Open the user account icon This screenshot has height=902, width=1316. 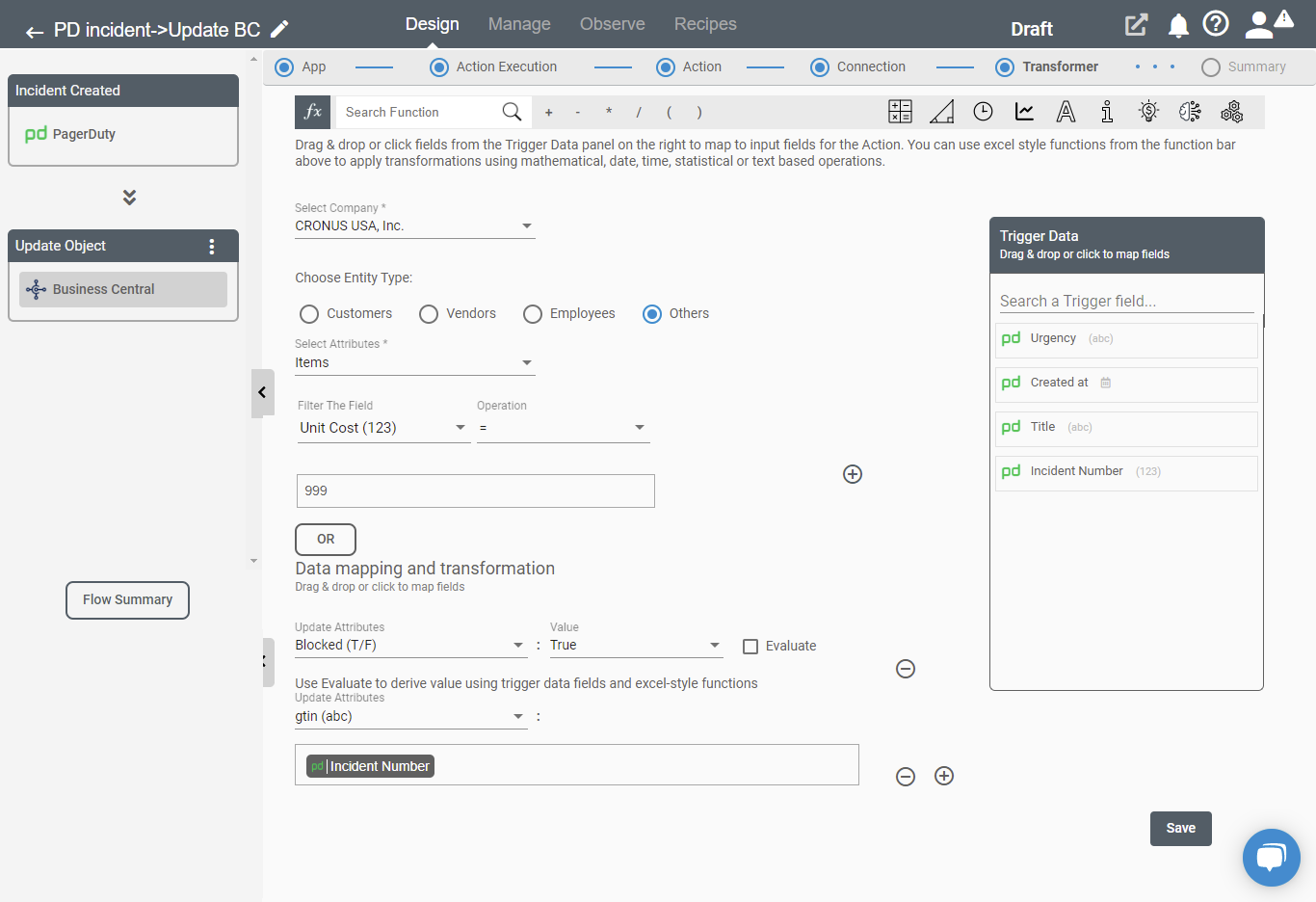[x=1258, y=25]
